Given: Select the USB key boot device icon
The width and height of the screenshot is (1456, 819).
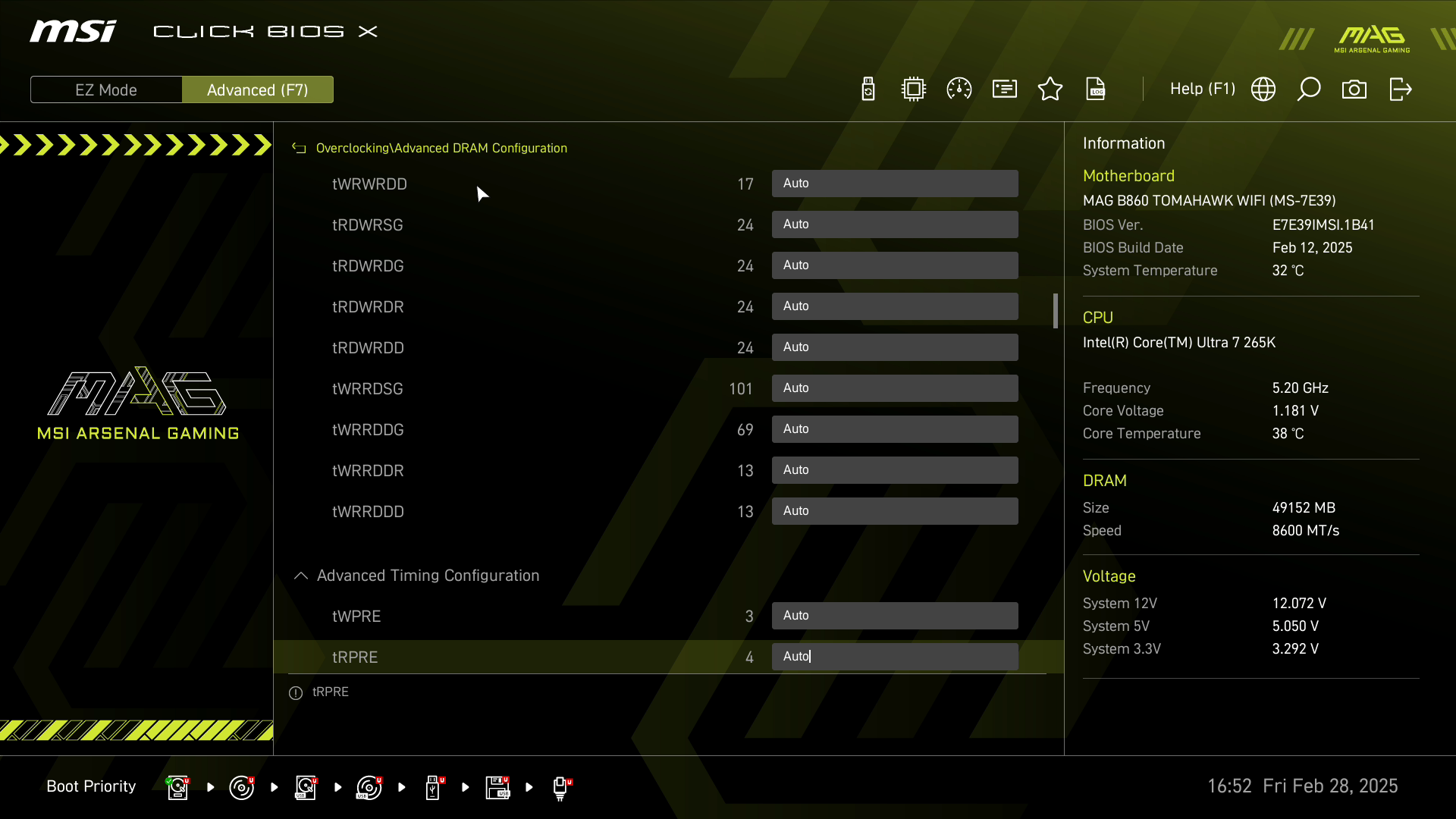Looking at the screenshot, I should pos(433,787).
